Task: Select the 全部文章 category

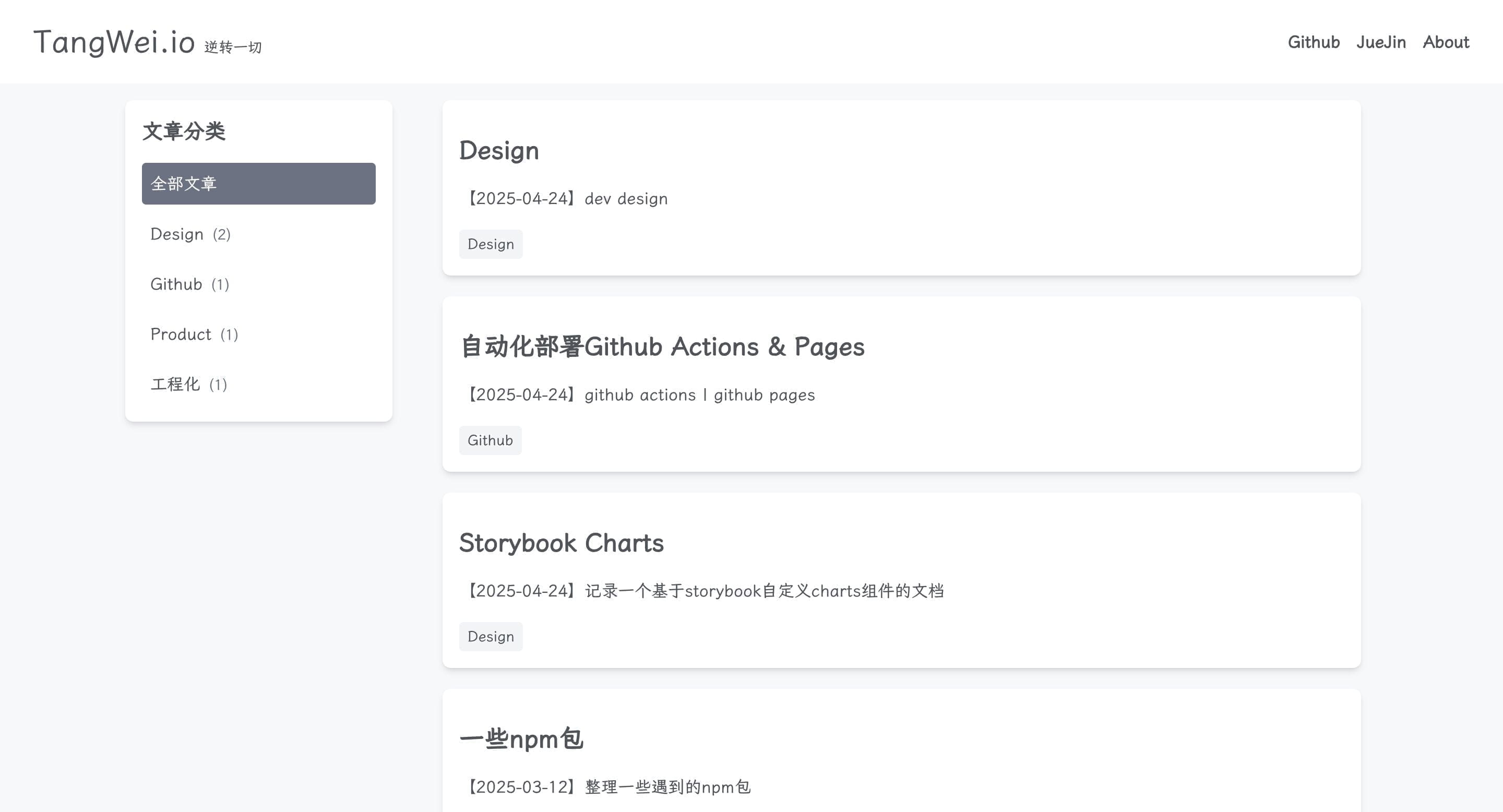Action: pos(257,183)
